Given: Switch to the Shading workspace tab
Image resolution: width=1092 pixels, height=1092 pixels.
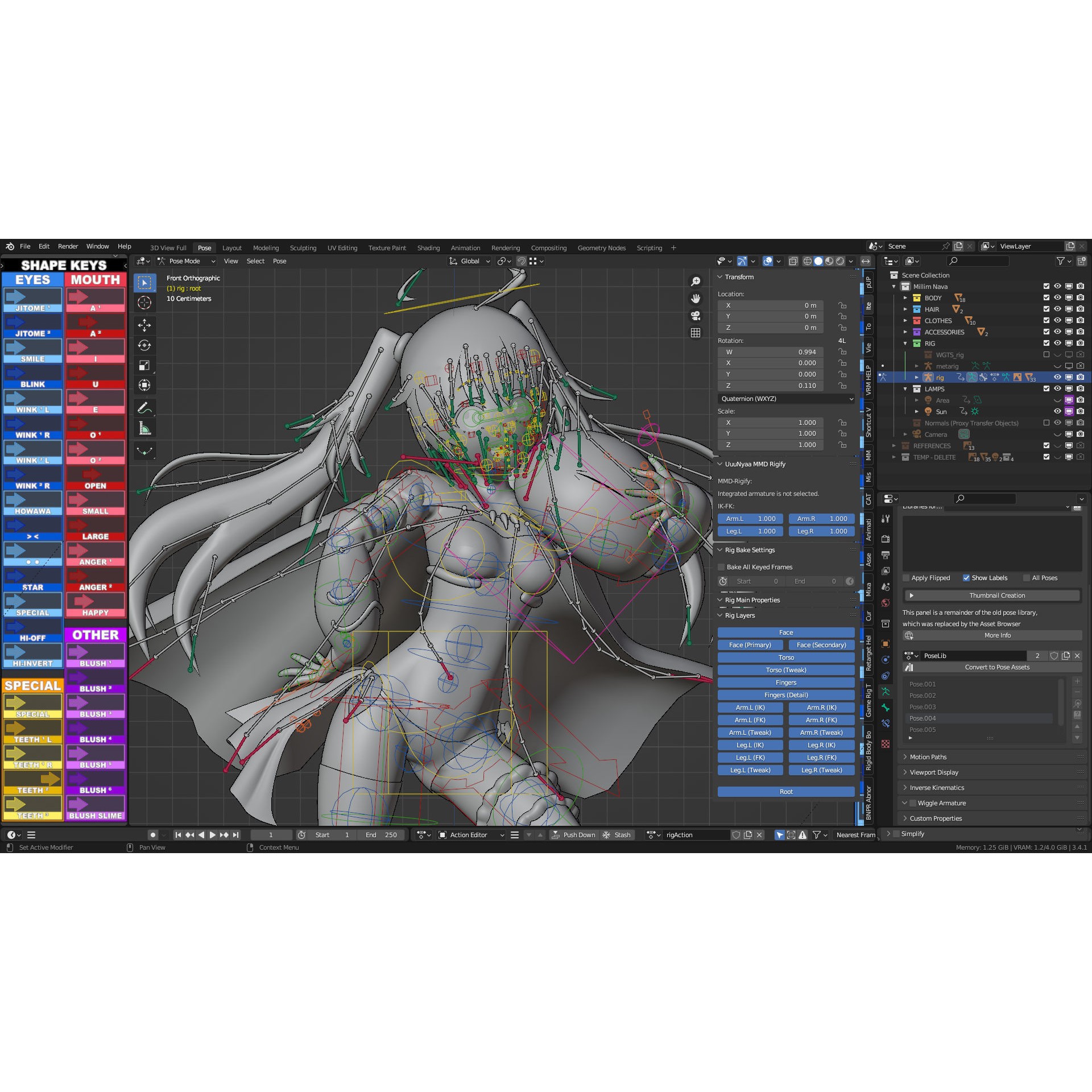Looking at the screenshot, I should coord(429,248).
